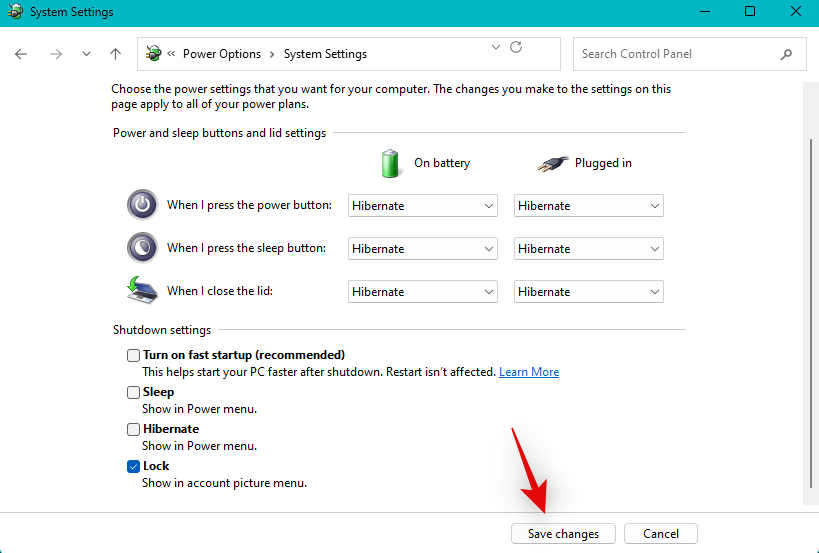Click the green battery icon

pyautogui.click(x=390, y=163)
